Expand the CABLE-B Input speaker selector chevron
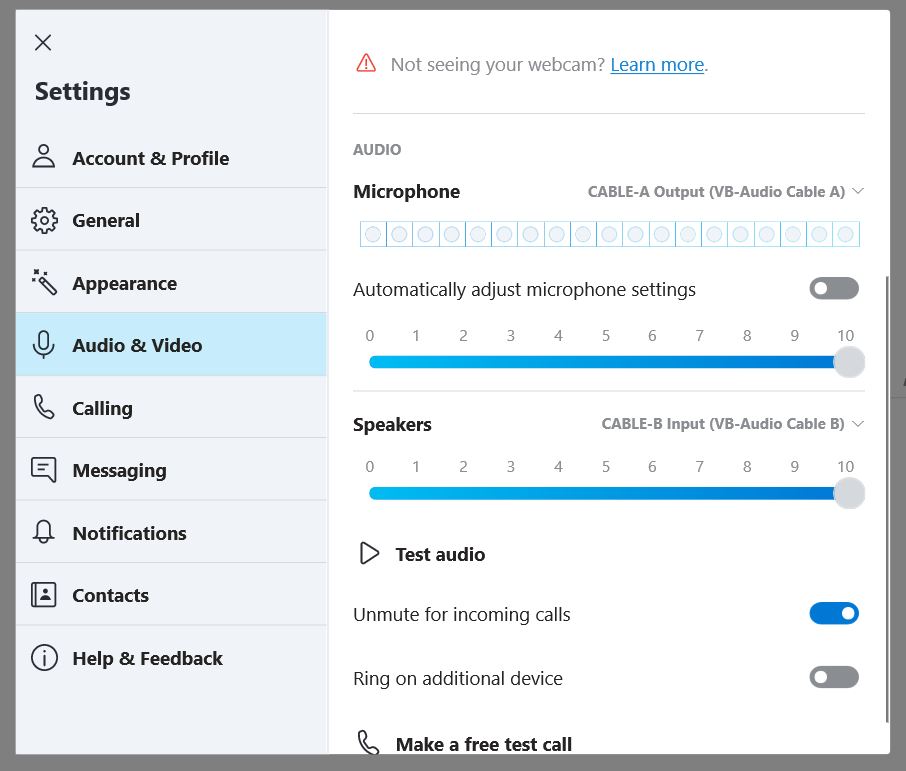906x771 pixels. [x=858, y=423]
